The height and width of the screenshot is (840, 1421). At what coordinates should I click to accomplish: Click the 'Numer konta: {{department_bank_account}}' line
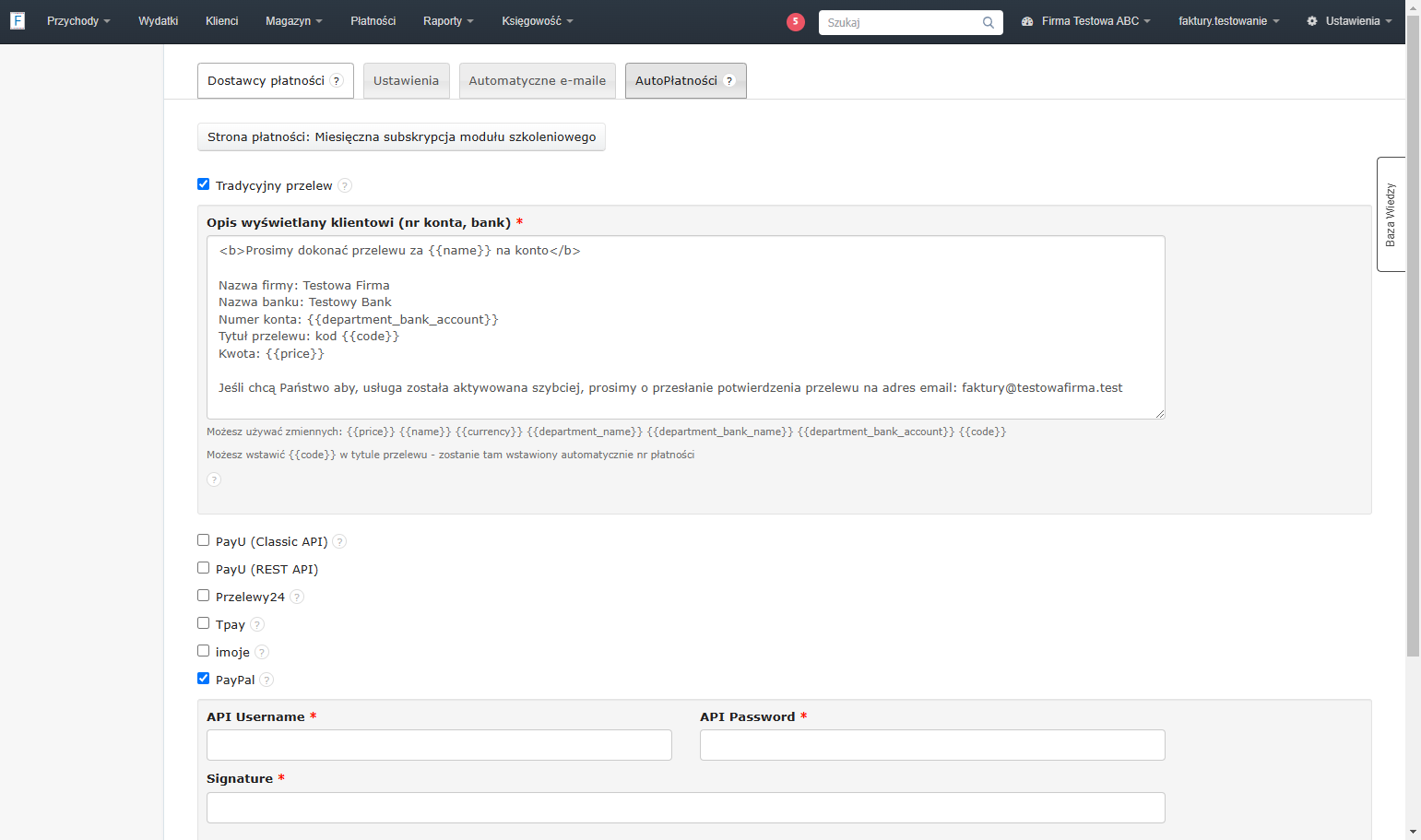tap(359, 319)
